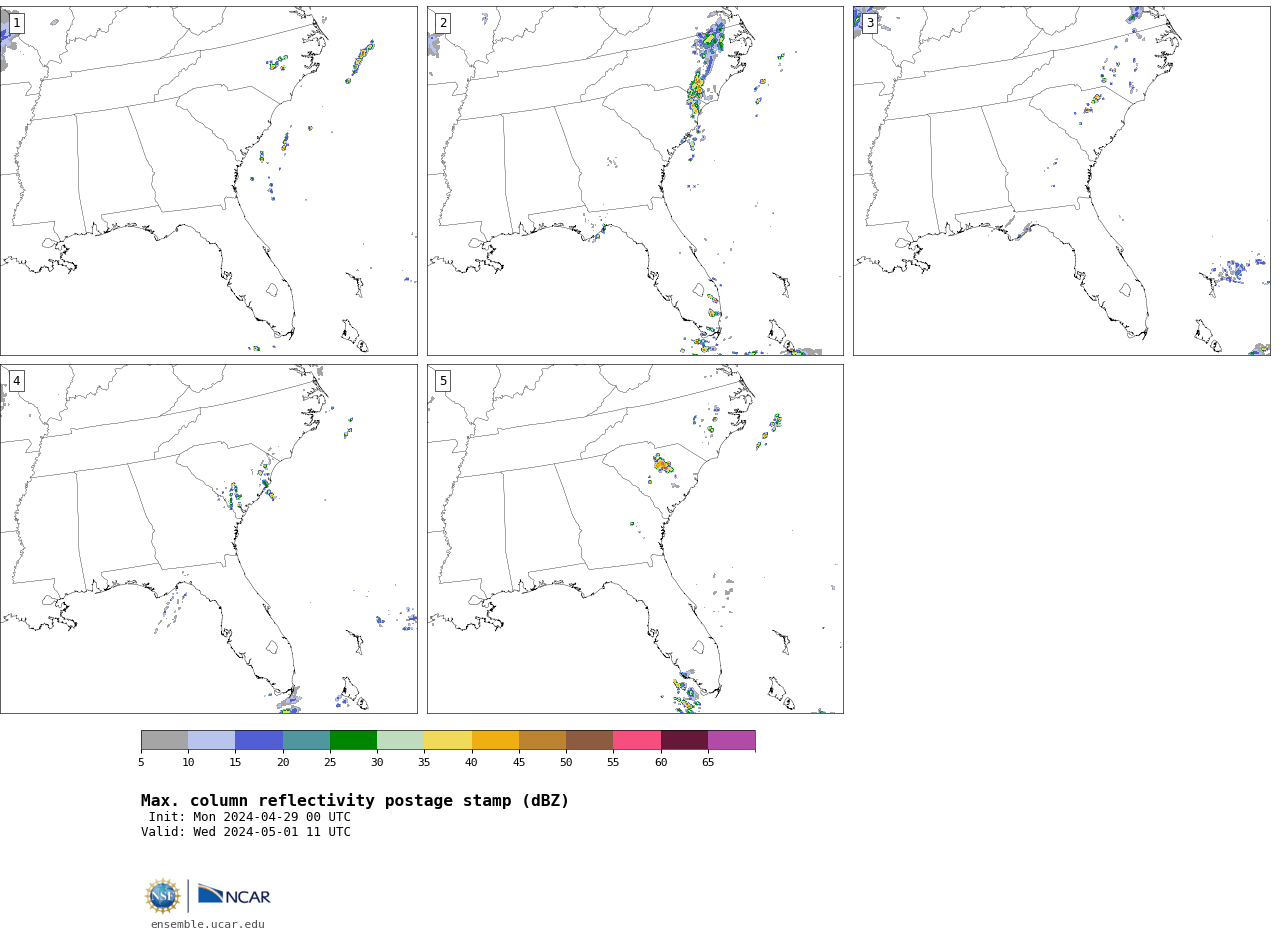The height and width of the screenshot is (936, 1280).
Task: Click the gray 5-10 dBZ color swatch
Action: (164, 740)
